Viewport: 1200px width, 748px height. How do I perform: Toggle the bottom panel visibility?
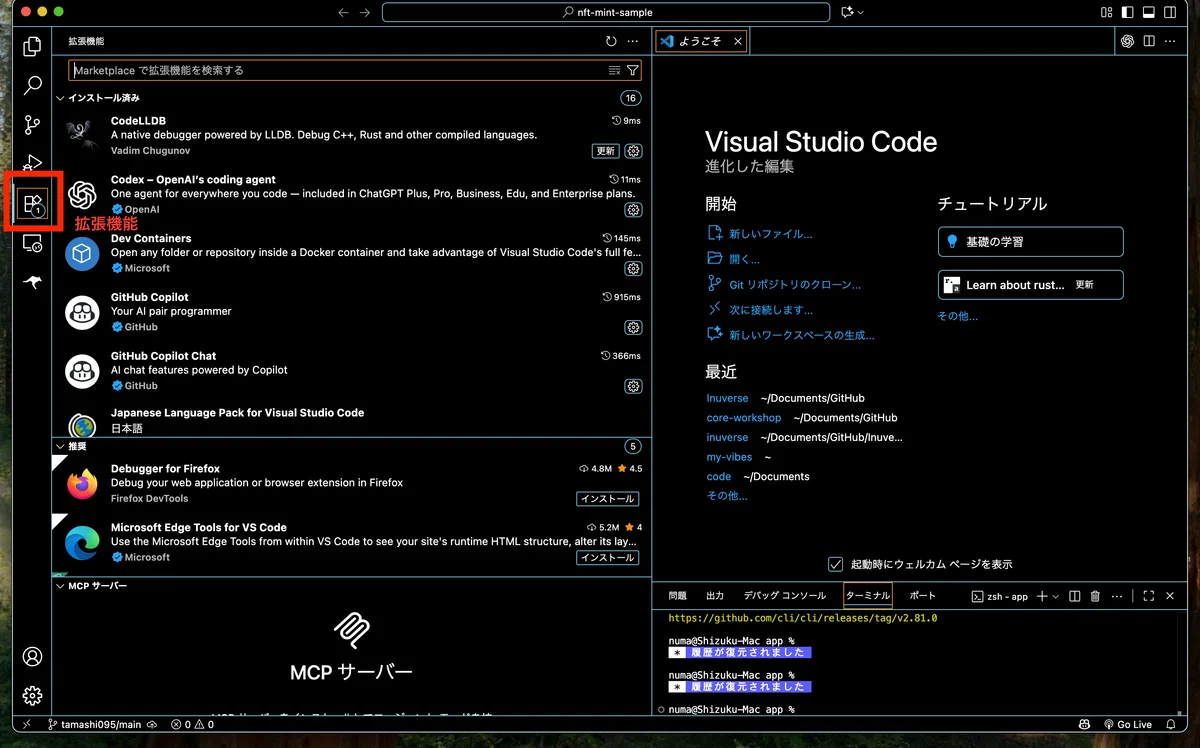pos(1149,12)
